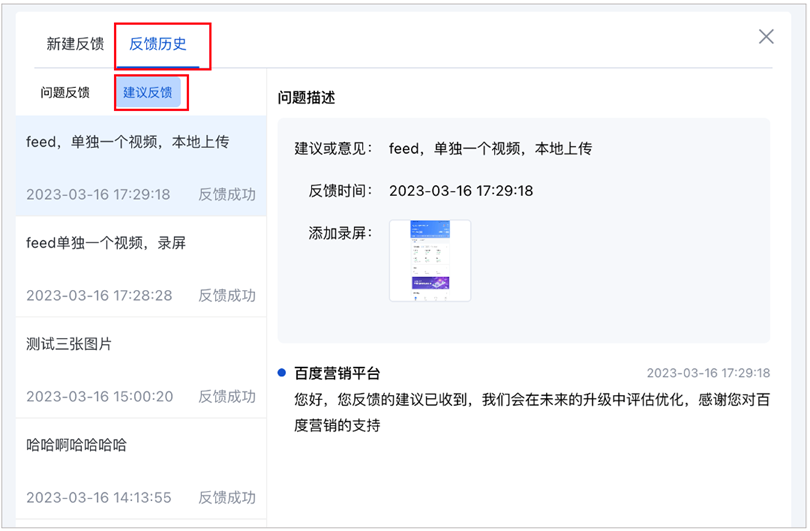Click the 2023-03-16 17:28:28 timestamp
810x531 pixels.
(99, 295)
